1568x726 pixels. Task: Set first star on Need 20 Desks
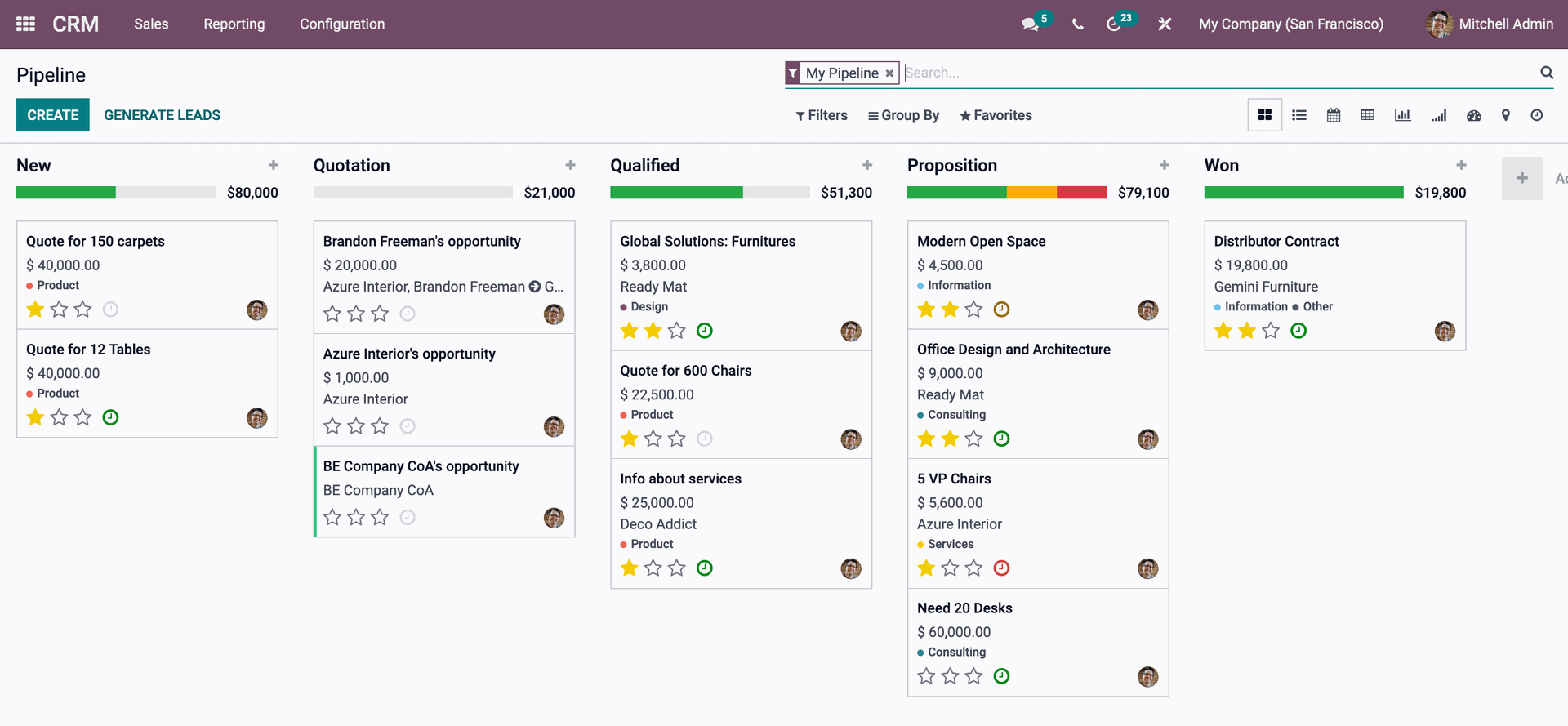[x=926, y=676]
